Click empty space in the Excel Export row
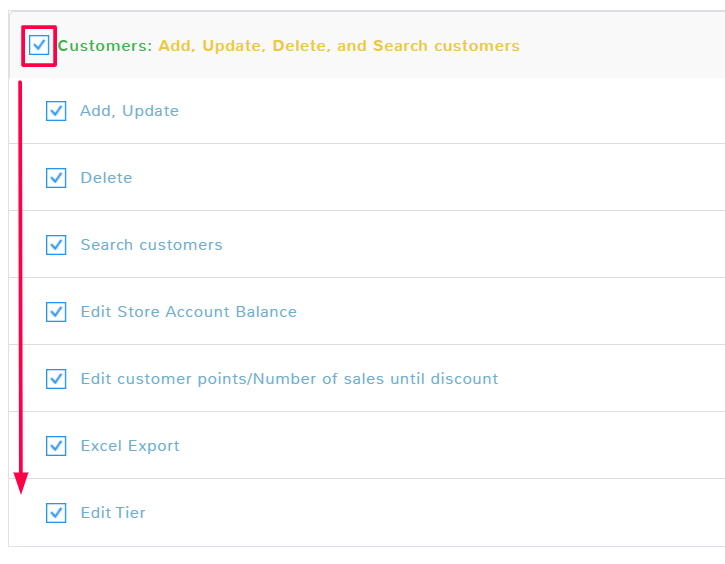This screenshot has height=564, width=725. click(450, 446)
